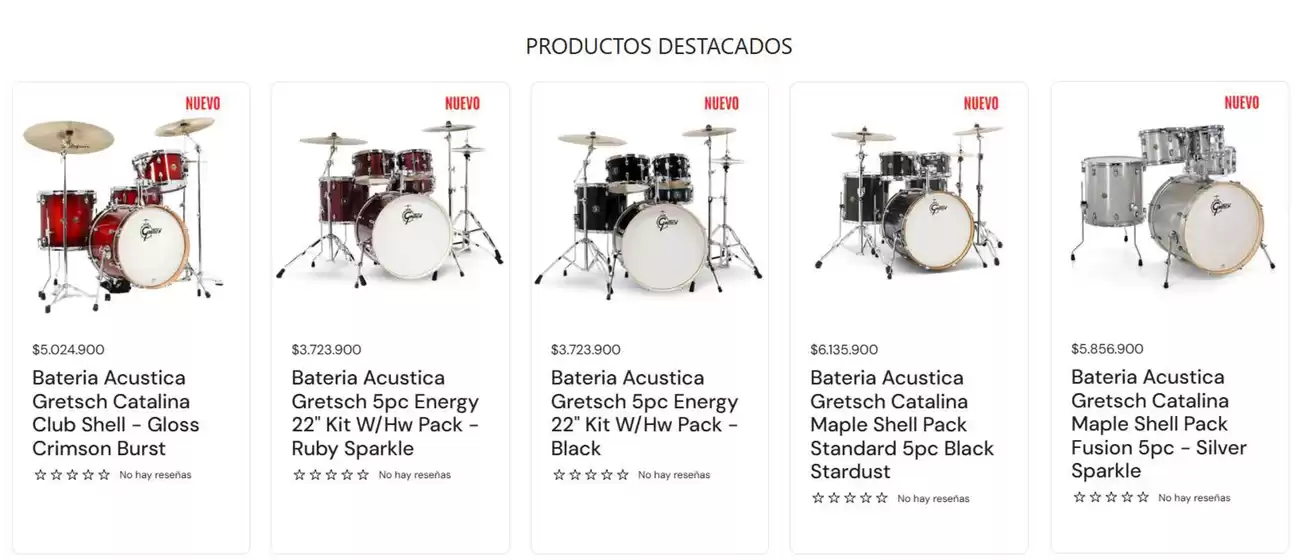The image size is (1298, 560).
Task: Click the $6.135.900 price on Black Stardust card
Action: tap(844, 350)
